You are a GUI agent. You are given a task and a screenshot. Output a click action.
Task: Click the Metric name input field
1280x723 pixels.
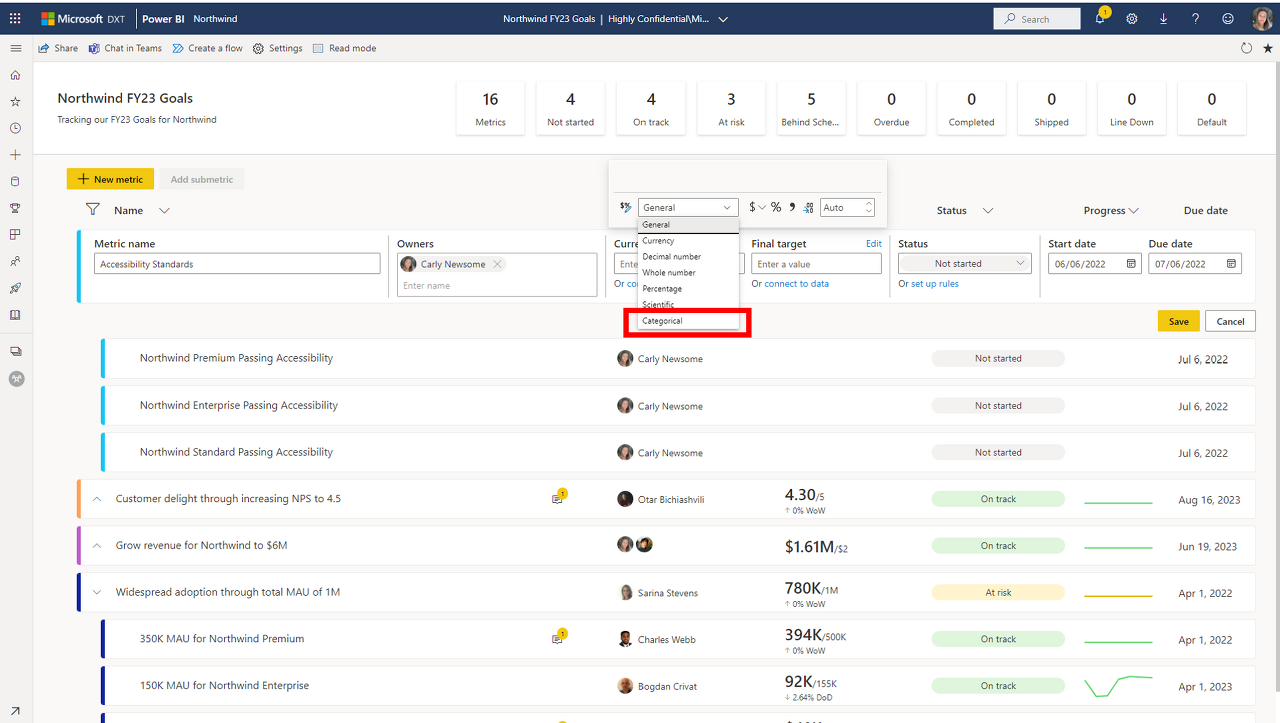(238, 264)
